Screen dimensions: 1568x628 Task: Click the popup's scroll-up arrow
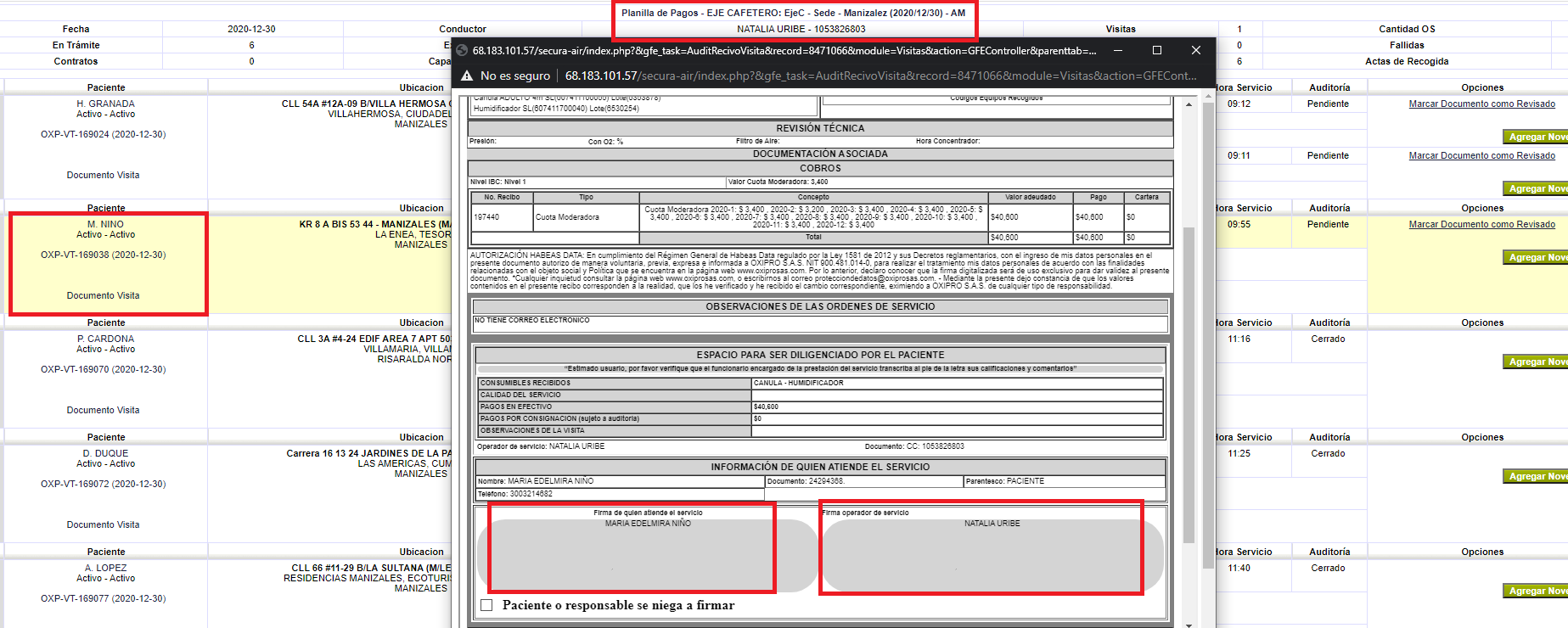pyautogui.click(x=1189, y=104)
